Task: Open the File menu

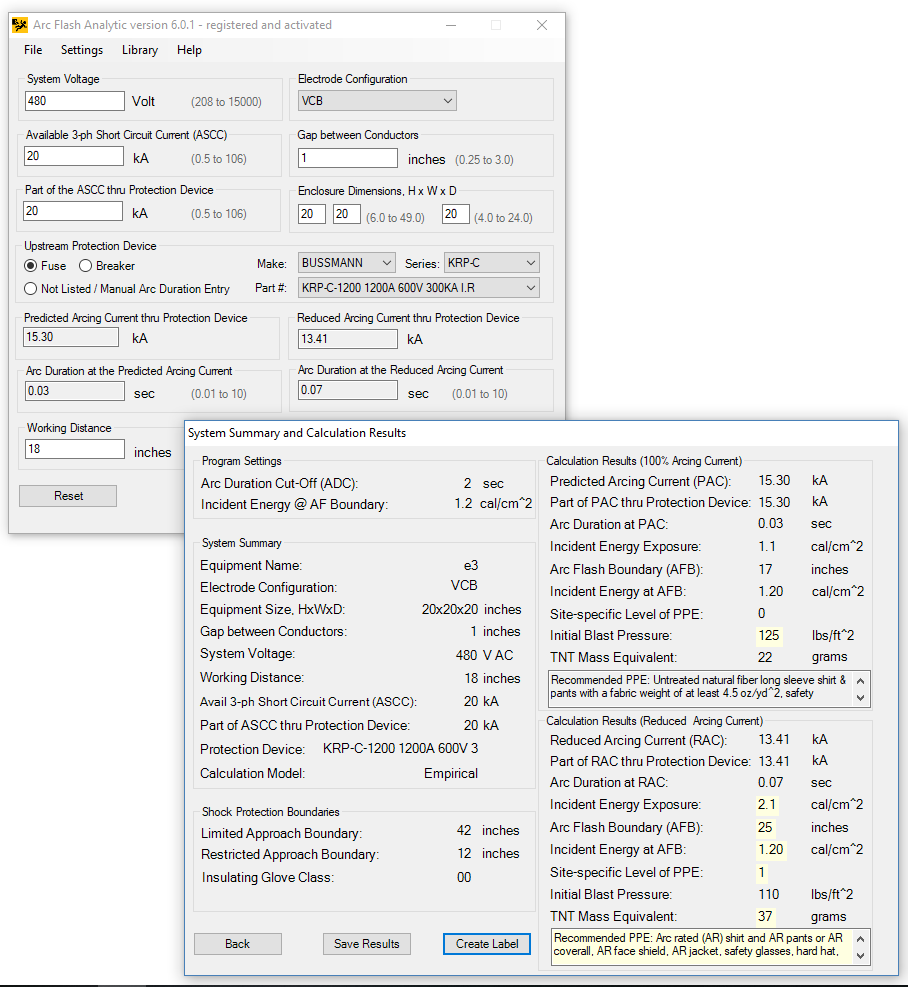Action: (x=33, y=50)
